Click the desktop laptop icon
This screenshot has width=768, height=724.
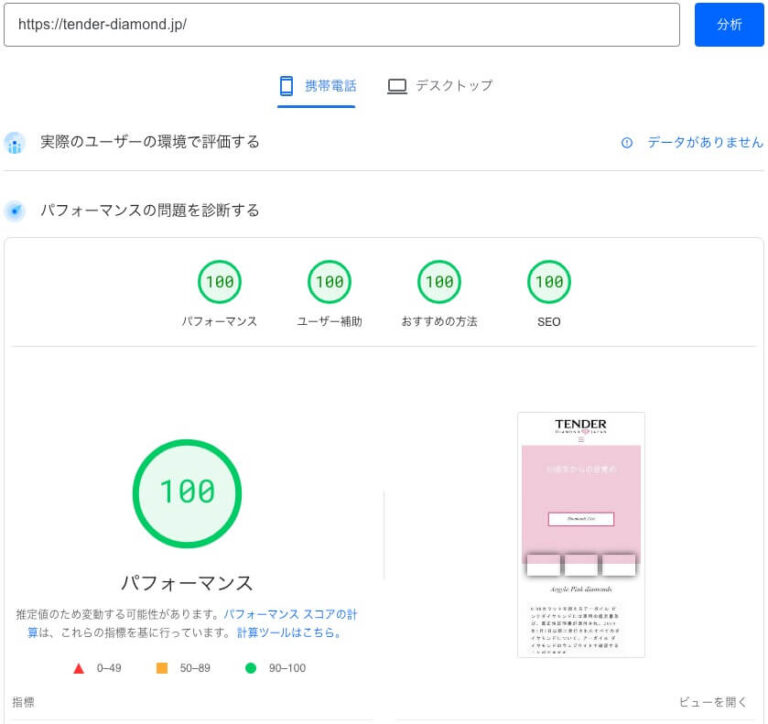coord(397,86)
